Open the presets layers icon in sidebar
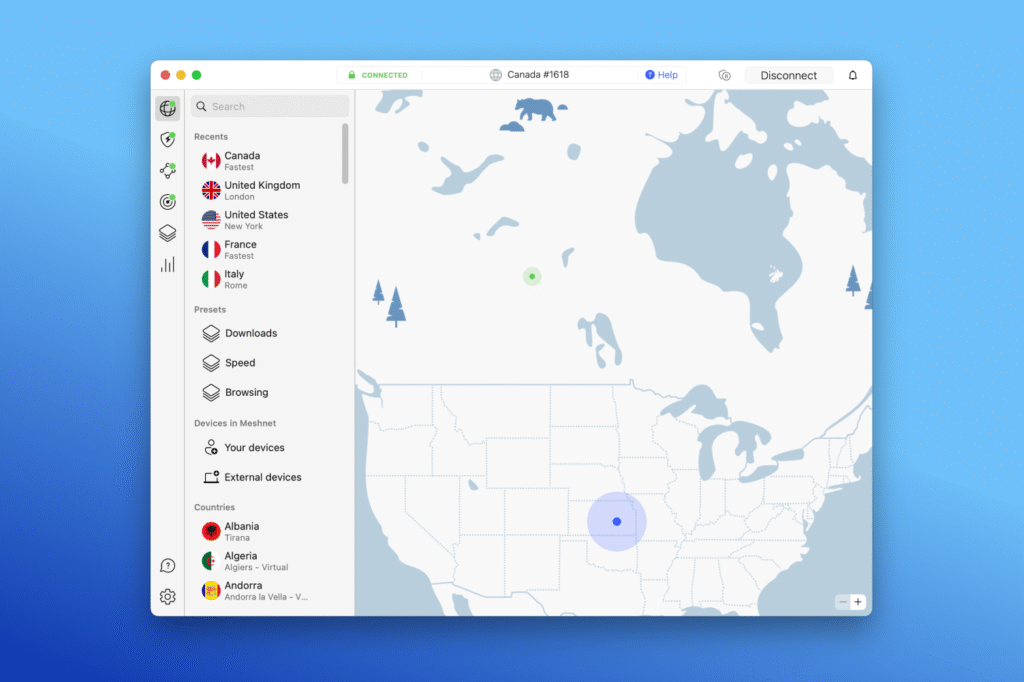This screenshot has height=682, width=1024. [167, 233]
